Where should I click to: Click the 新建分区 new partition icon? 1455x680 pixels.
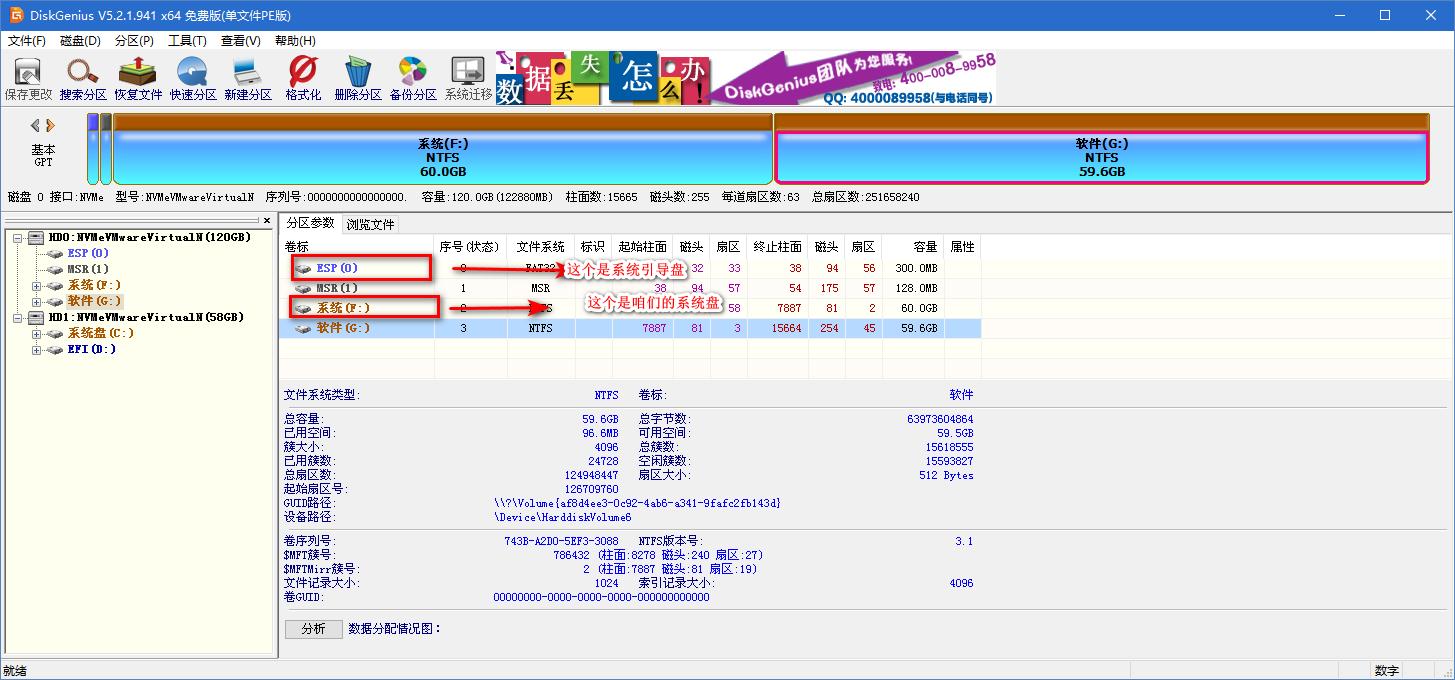[x=247, y=77]
